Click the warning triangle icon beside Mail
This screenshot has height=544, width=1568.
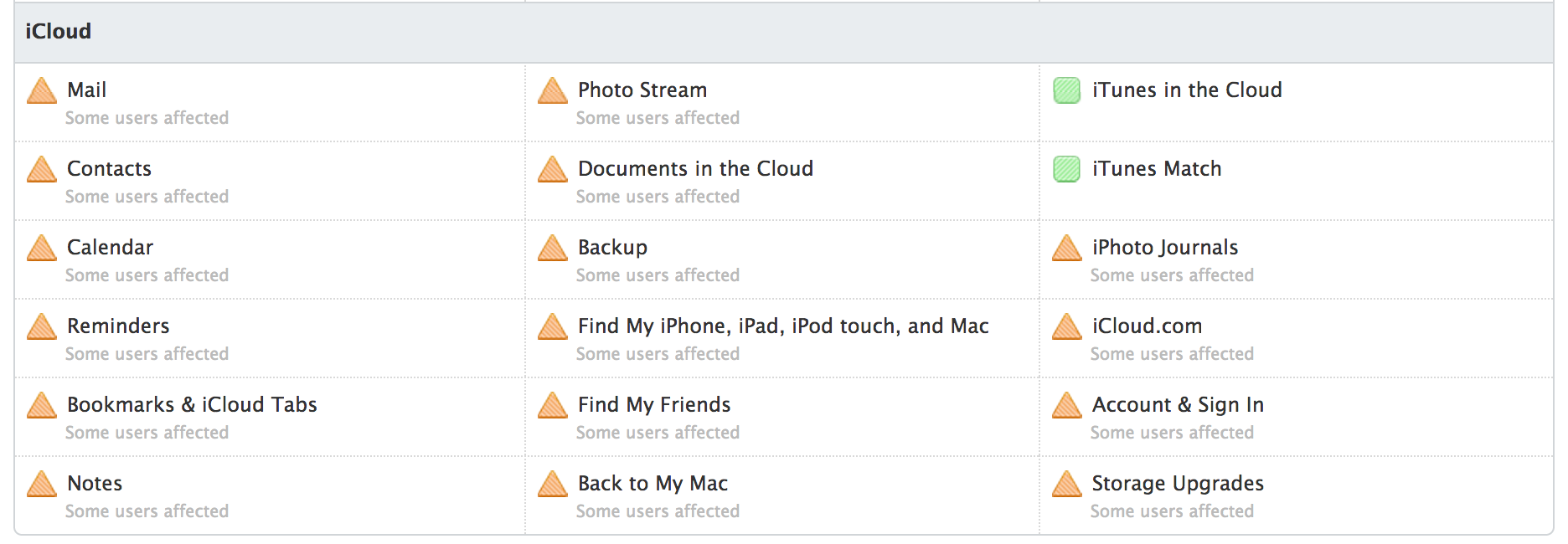(x=42, y=90)
